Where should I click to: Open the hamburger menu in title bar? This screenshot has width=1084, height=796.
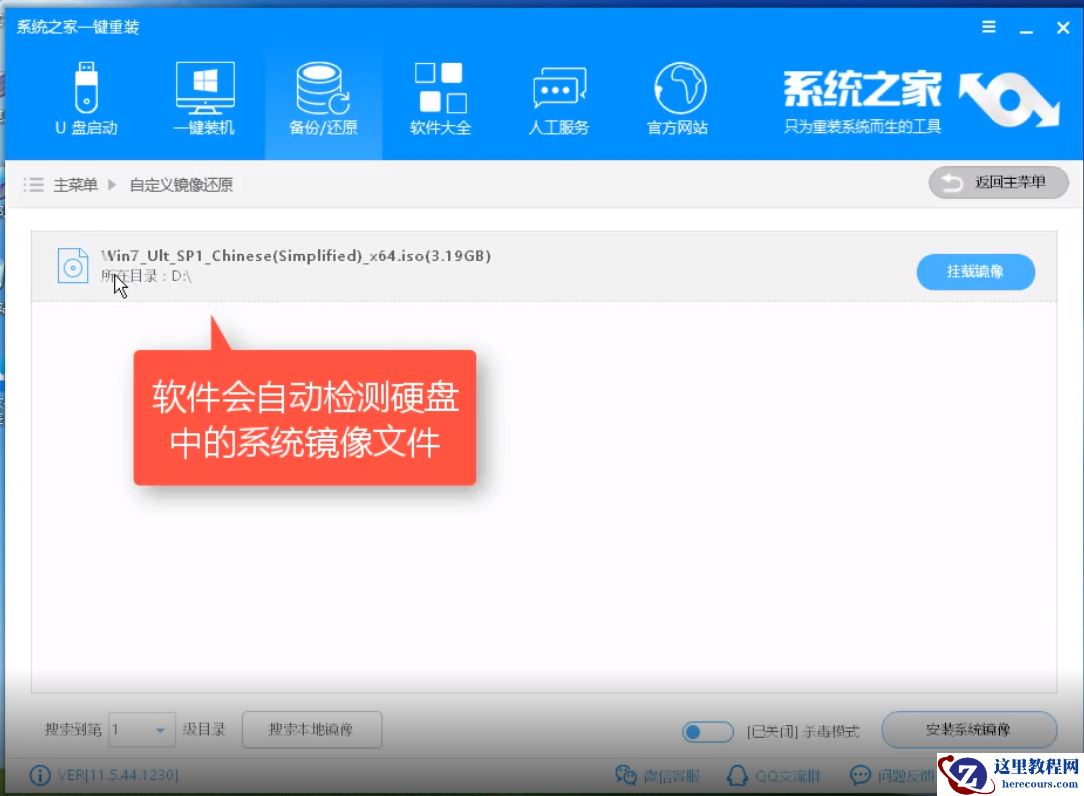pyautogui.click(x=988, y=27)
